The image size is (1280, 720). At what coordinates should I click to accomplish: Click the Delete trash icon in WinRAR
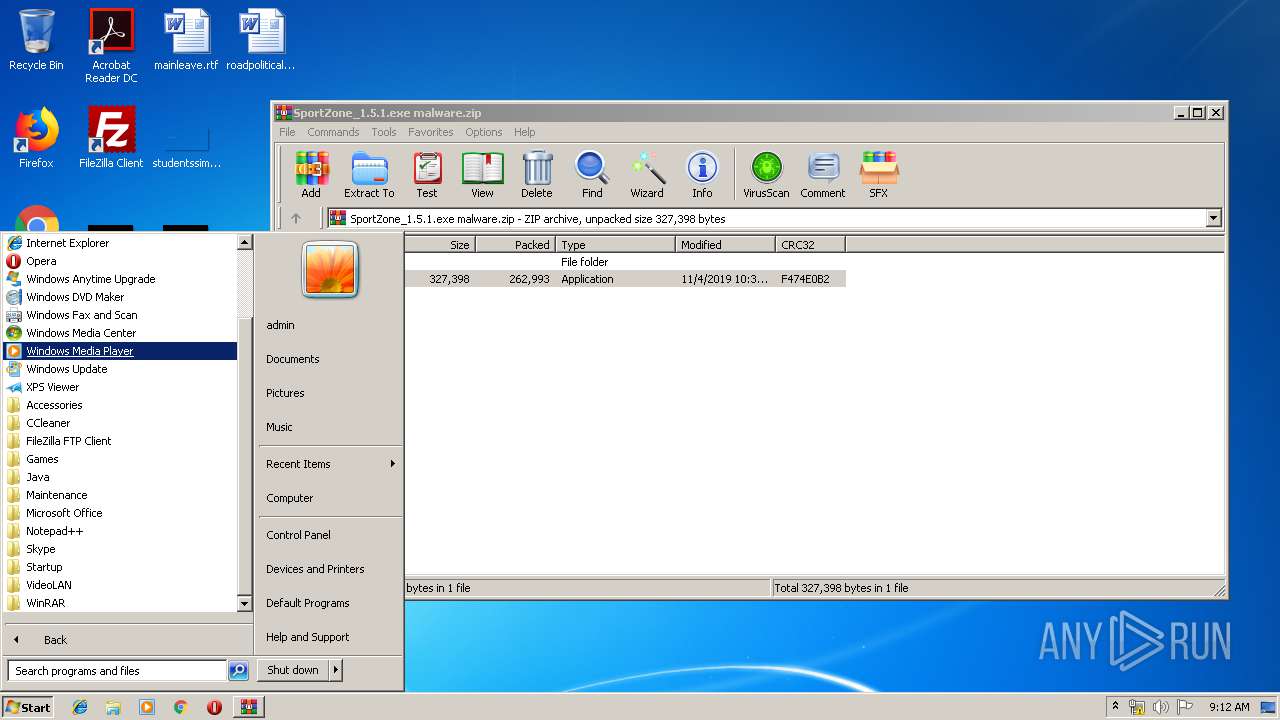[537, 175]
